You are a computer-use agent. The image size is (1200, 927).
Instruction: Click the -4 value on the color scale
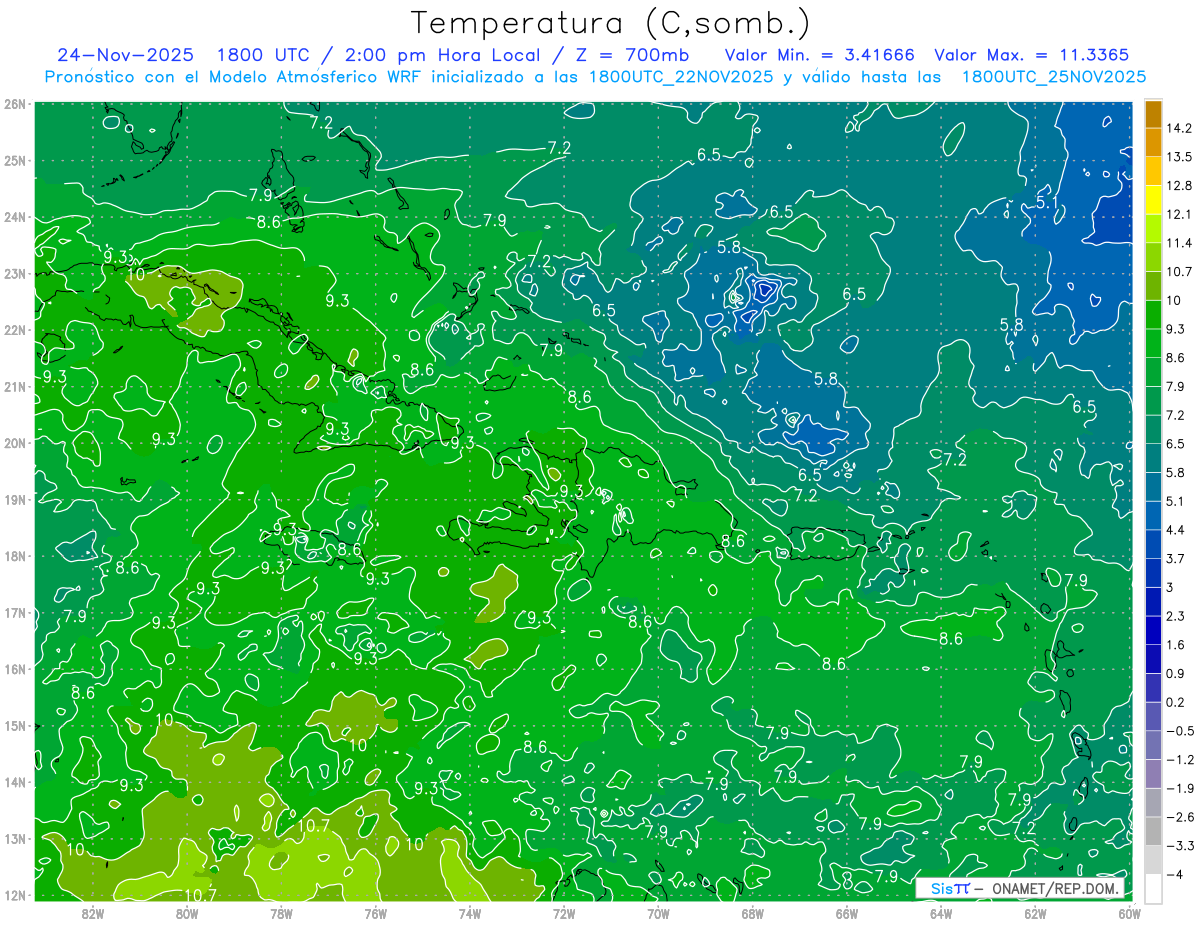1174,874
